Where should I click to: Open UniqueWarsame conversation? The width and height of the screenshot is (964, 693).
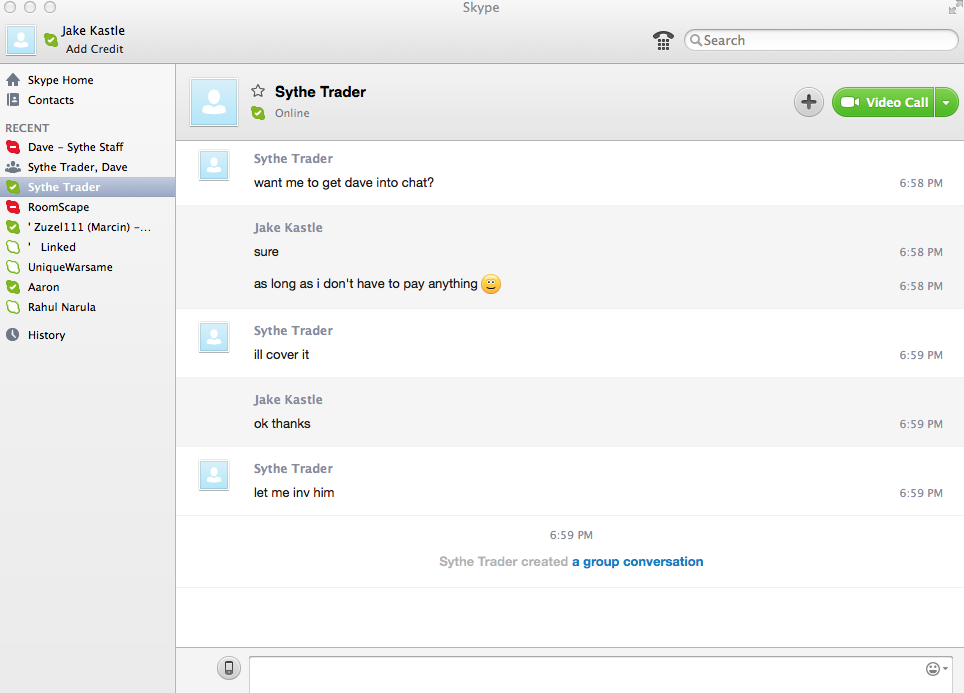[87, 267]
